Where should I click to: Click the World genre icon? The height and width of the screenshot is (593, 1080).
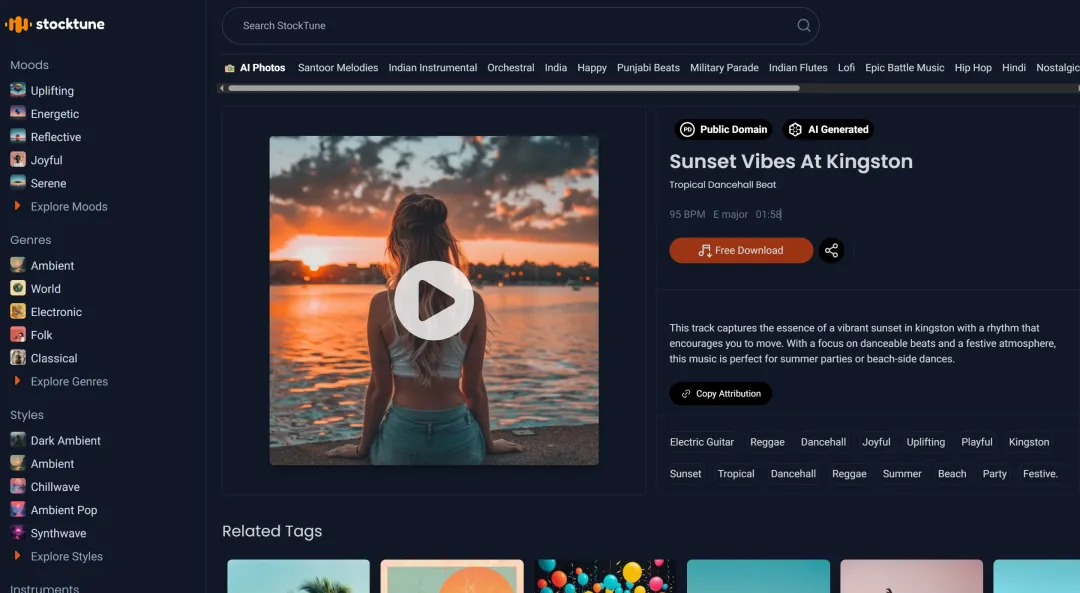coord(18,288)
